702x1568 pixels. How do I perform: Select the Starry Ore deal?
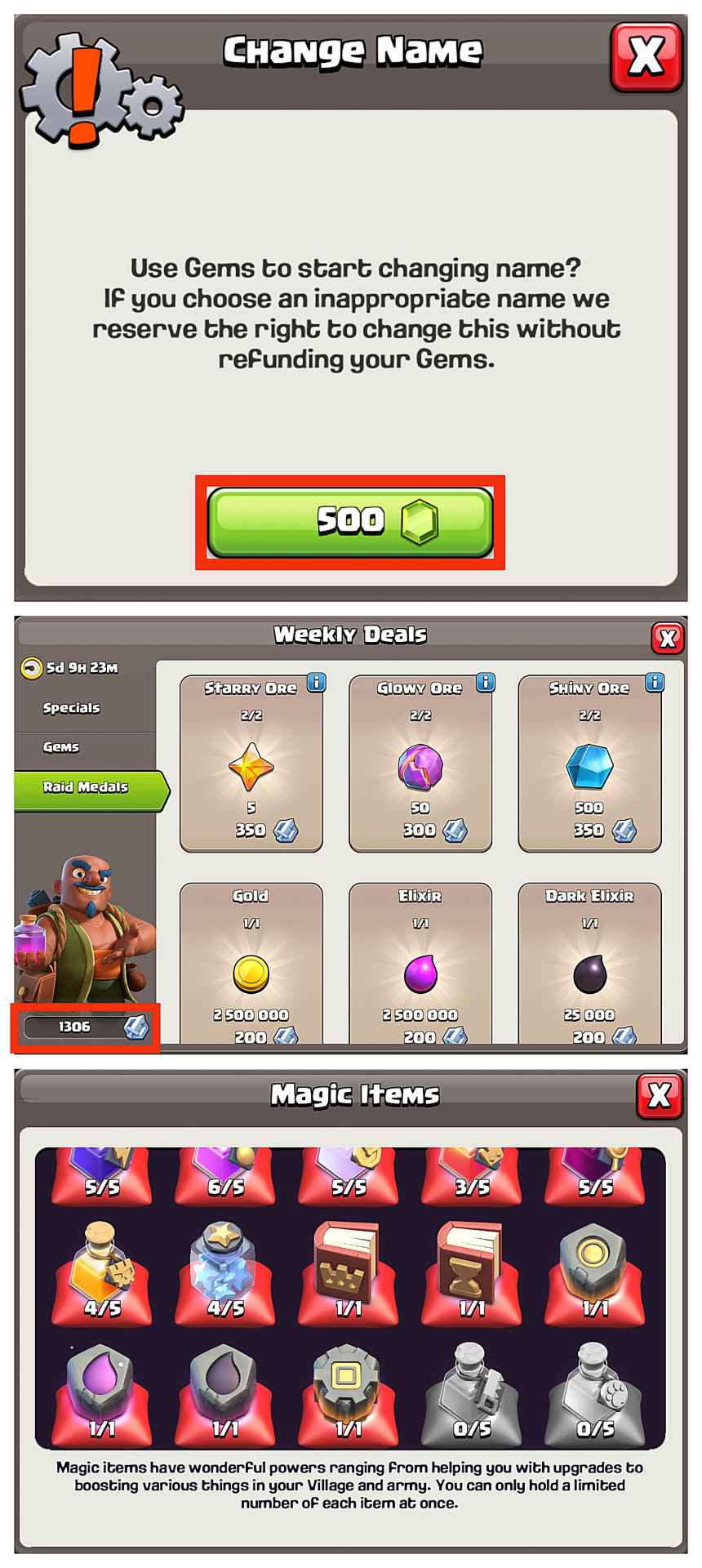point(251,764)
